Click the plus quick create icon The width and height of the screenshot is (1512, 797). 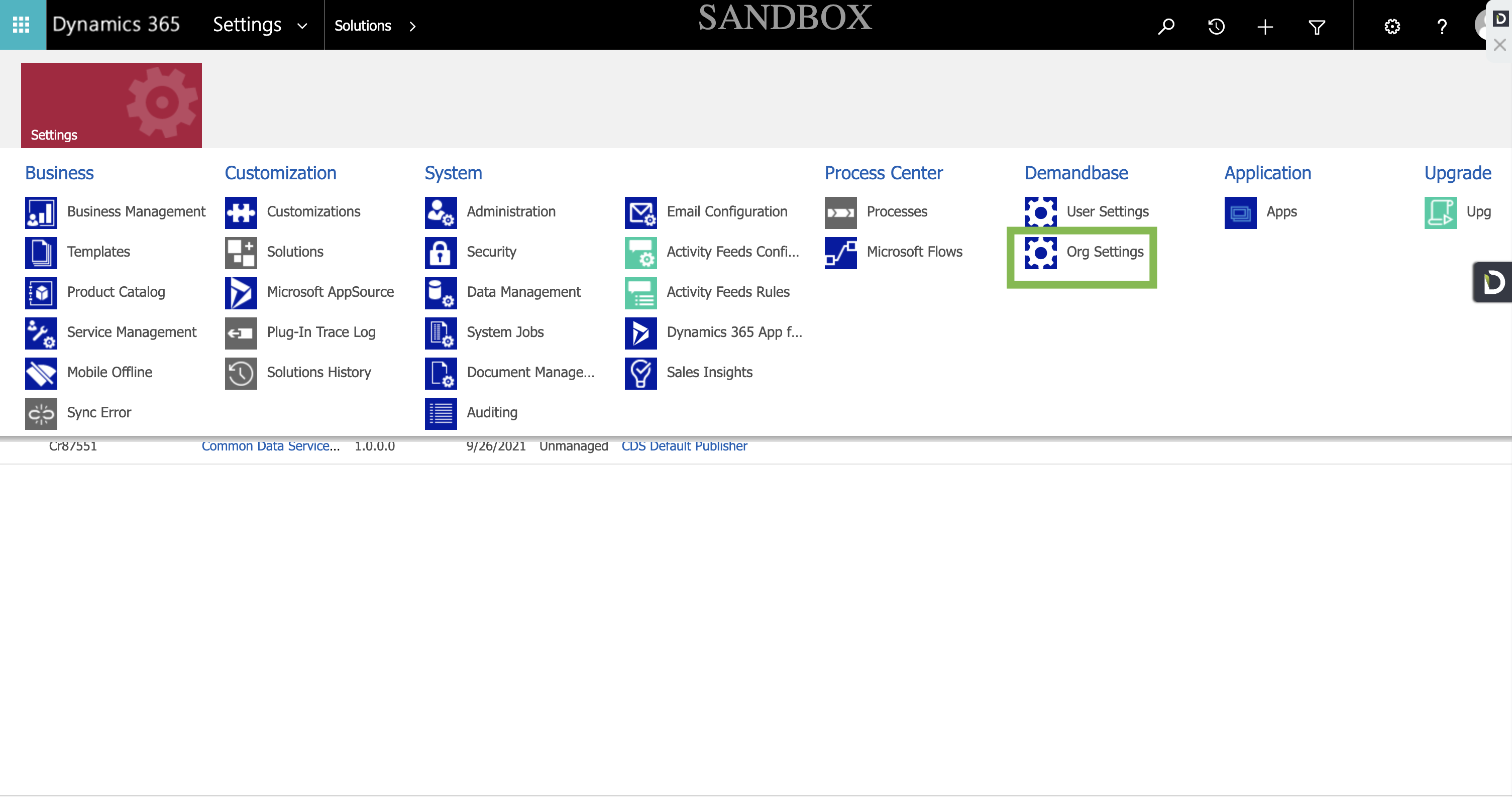tap(1265, 27)
